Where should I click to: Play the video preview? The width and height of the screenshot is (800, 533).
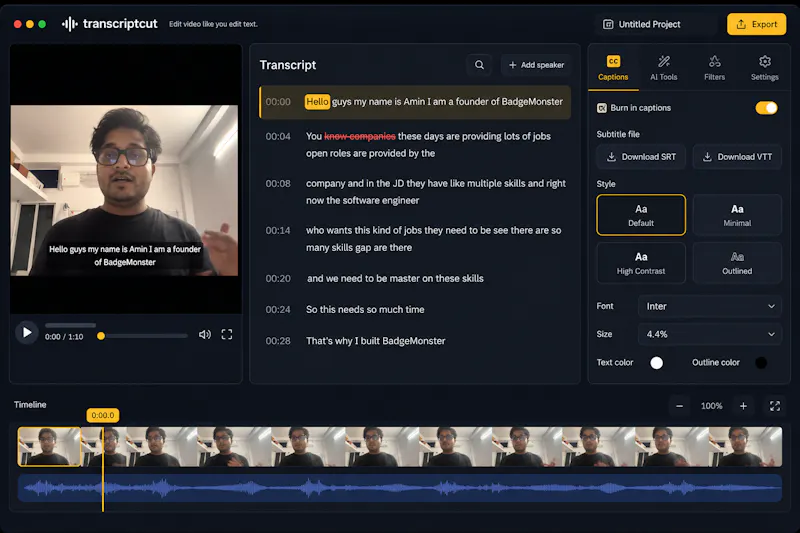pyautogui.click(x=27, y=333)
